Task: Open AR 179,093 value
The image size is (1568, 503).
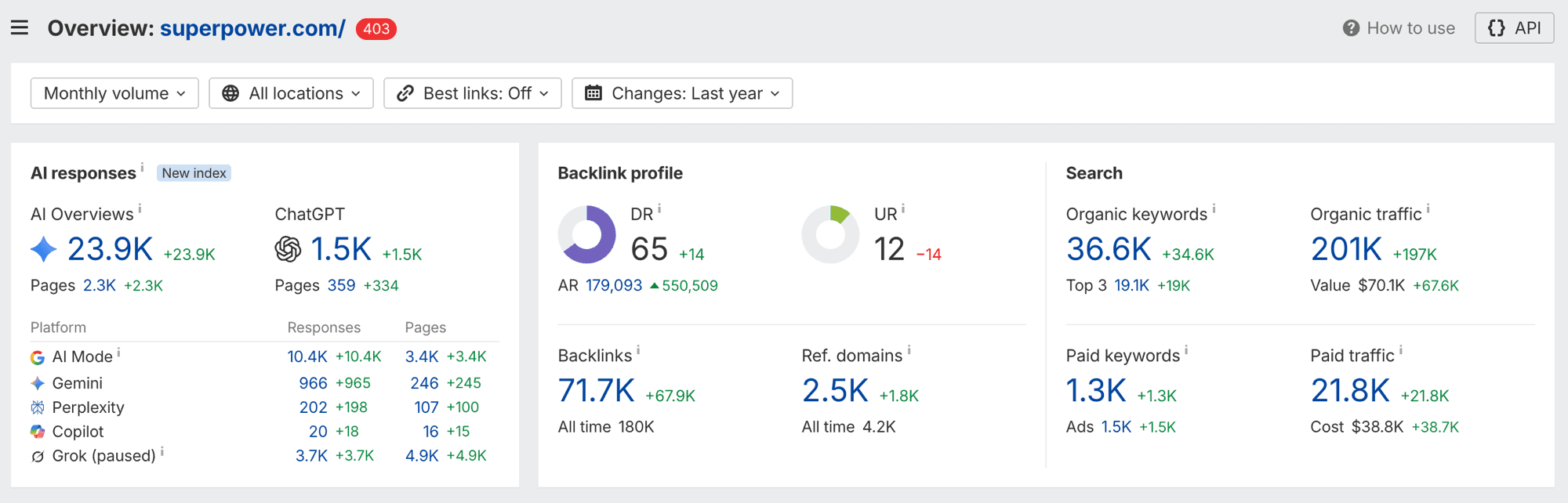Action: 614,286
